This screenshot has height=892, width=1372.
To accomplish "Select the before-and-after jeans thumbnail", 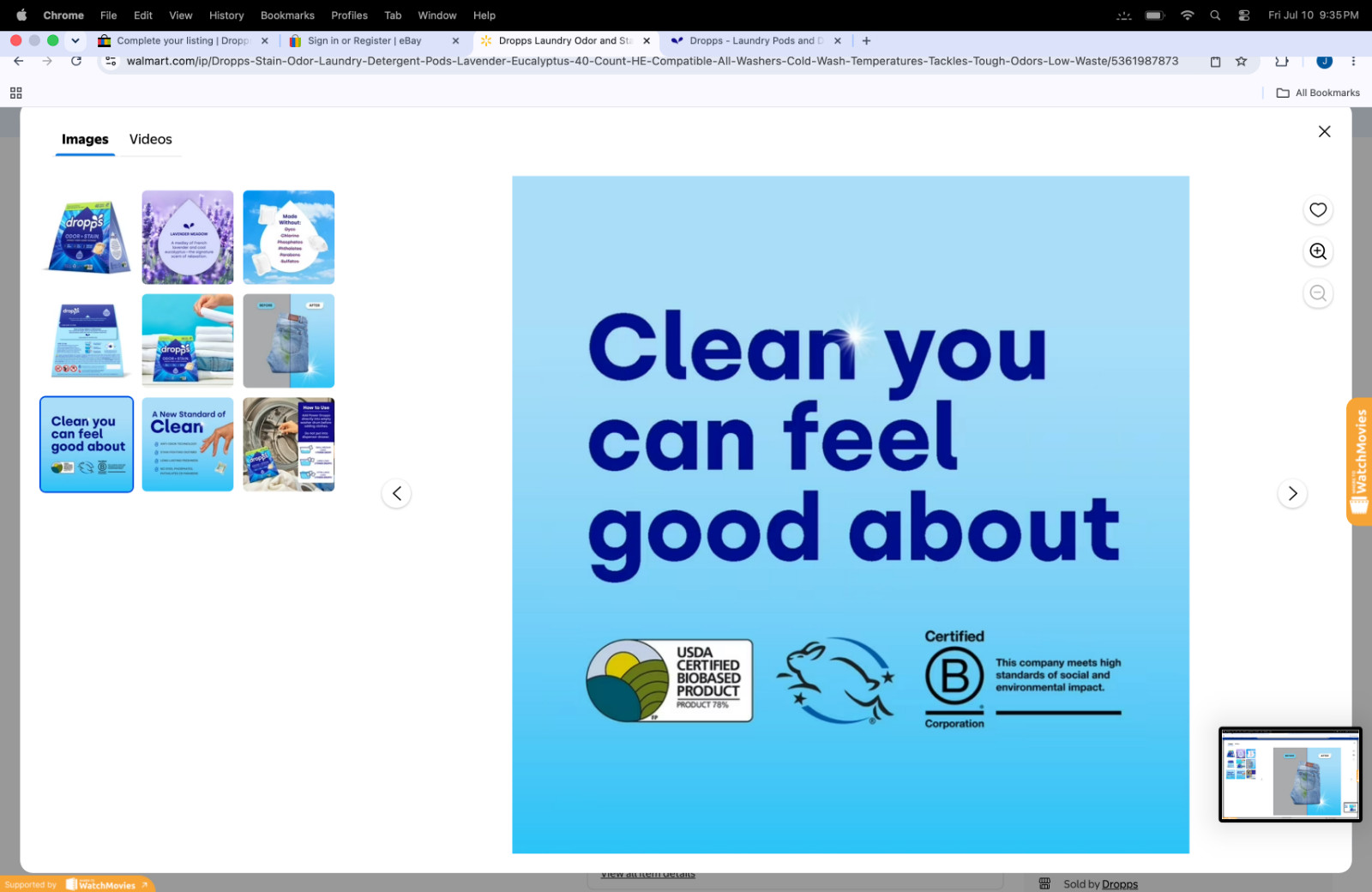I will tap(289, 341).
